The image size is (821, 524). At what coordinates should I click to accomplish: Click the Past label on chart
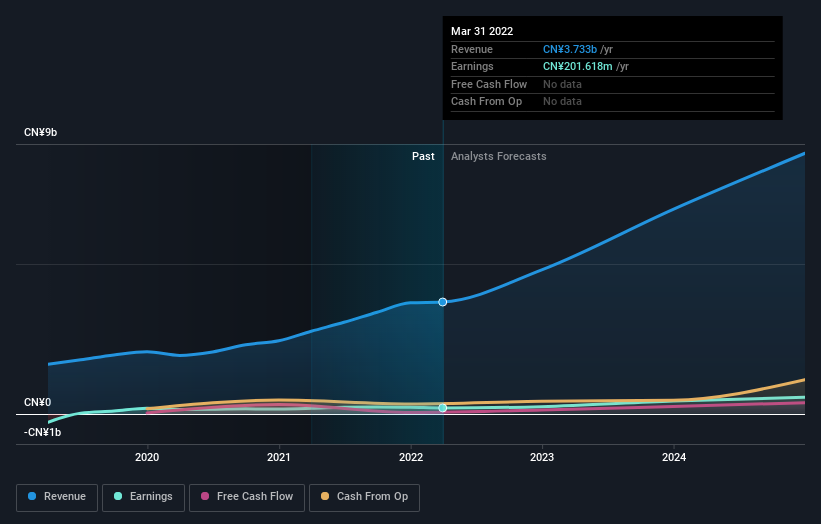tap(423, 156)
